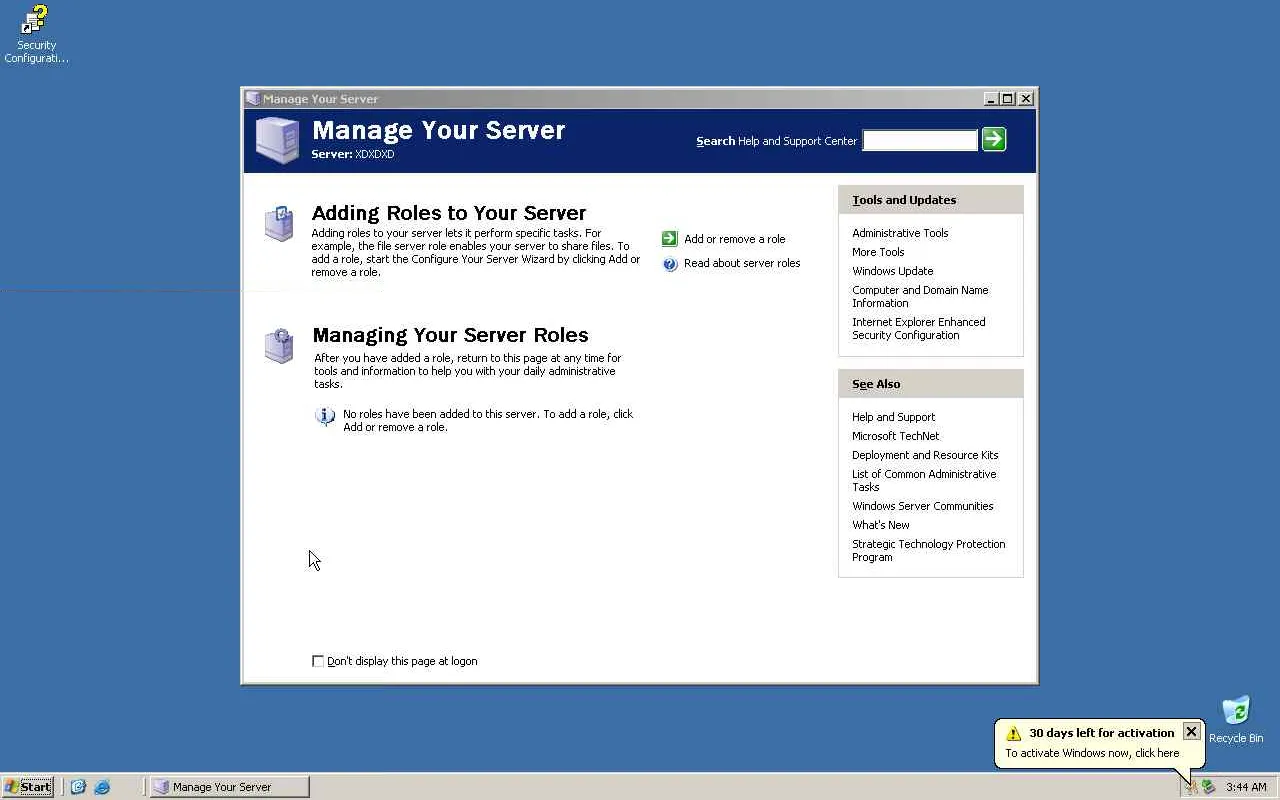Tick Don't display this page at logon
This screenshot has width=1280, height=800.
318,661
